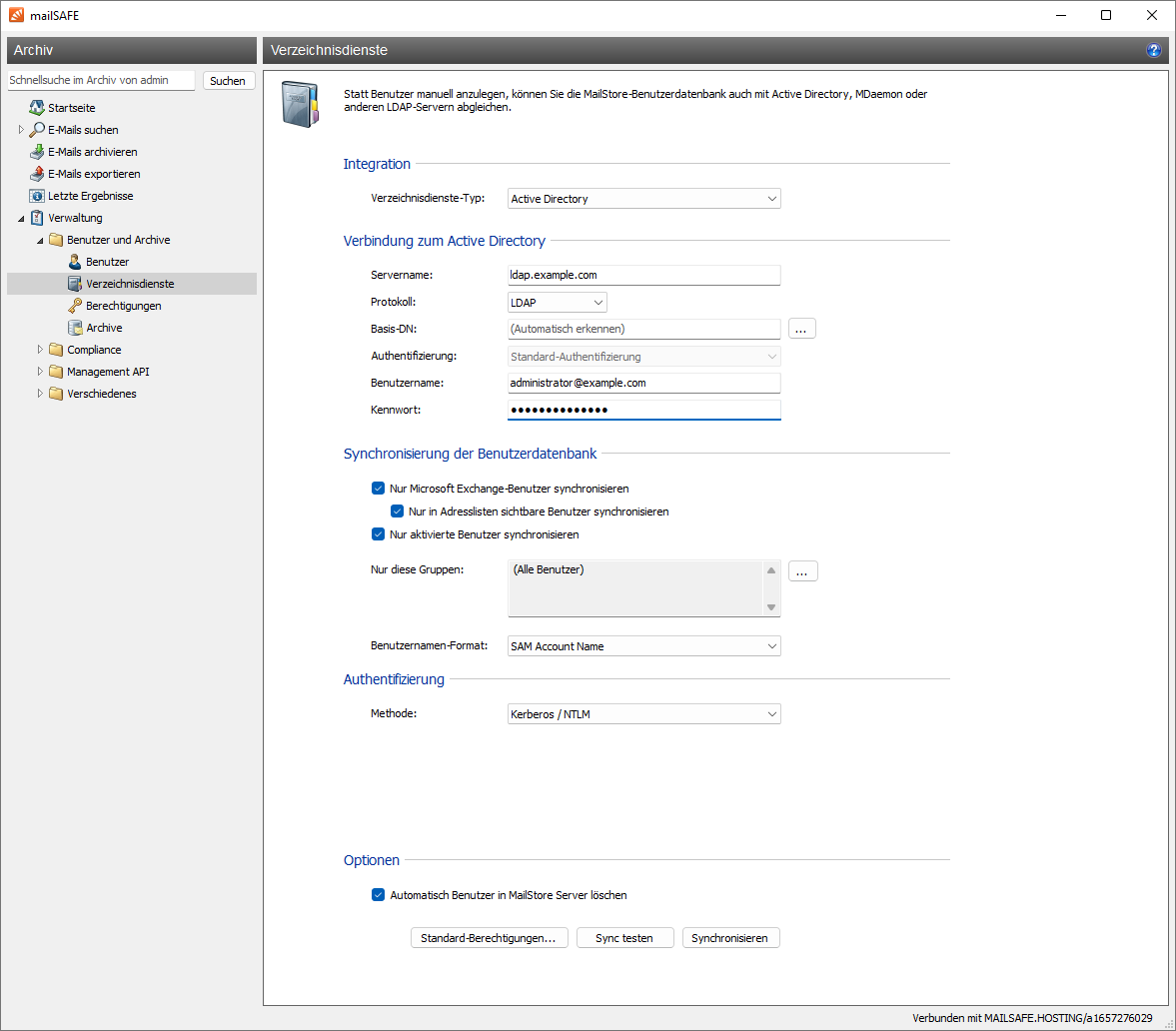Uncheck Nur Microsoft Exchange-Benutzer synchronisieren
This screenshot has height=1031, width=1176.
(378, 489)
